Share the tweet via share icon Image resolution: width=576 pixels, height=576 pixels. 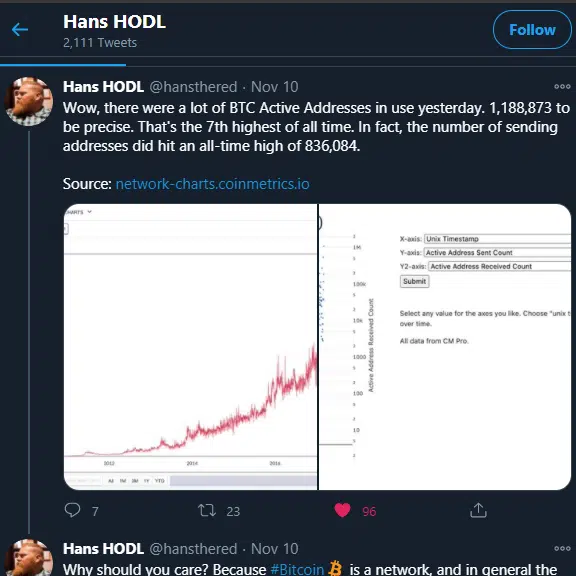(478, 510)
